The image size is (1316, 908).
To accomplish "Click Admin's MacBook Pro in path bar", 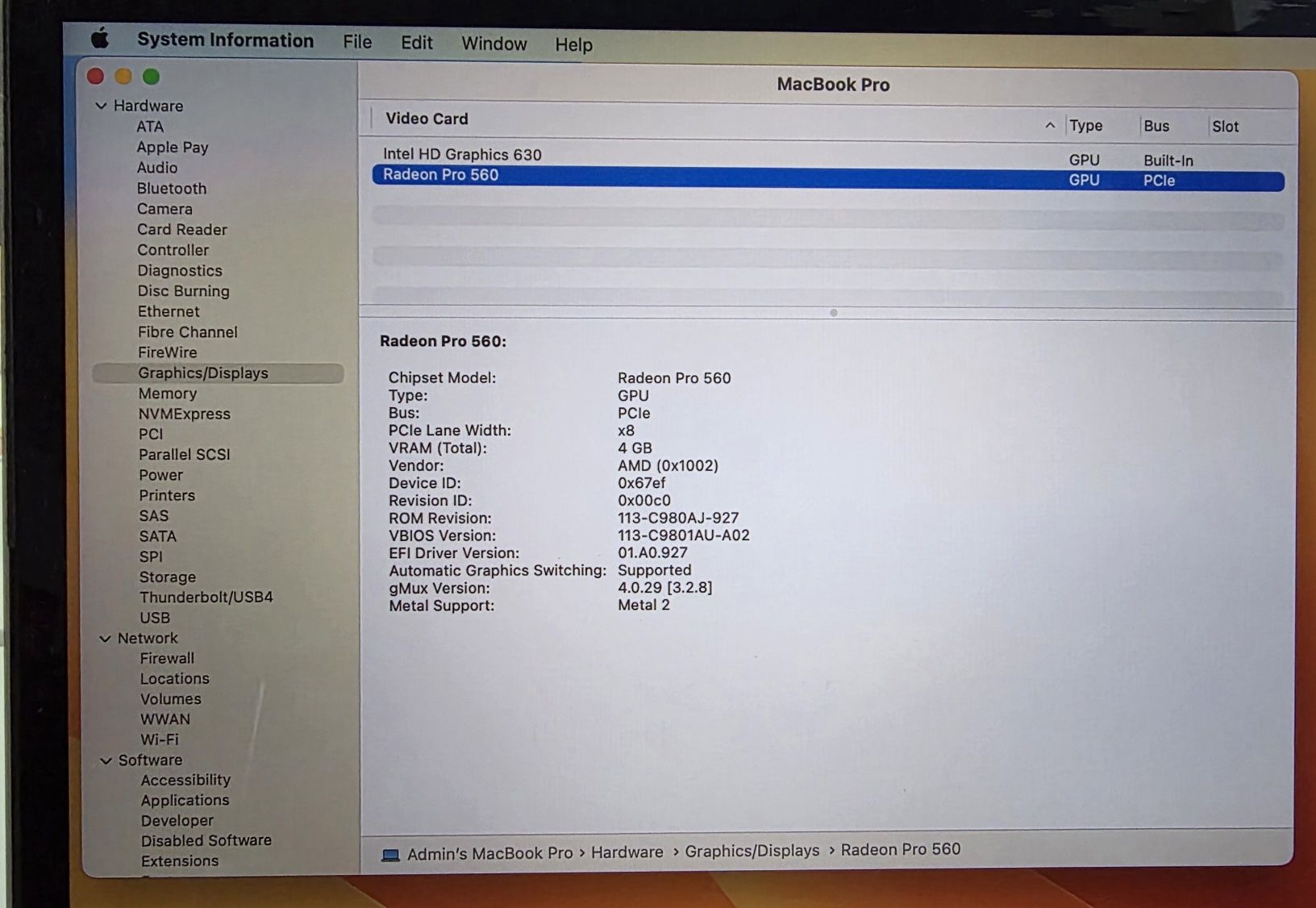I will point(489,853).
